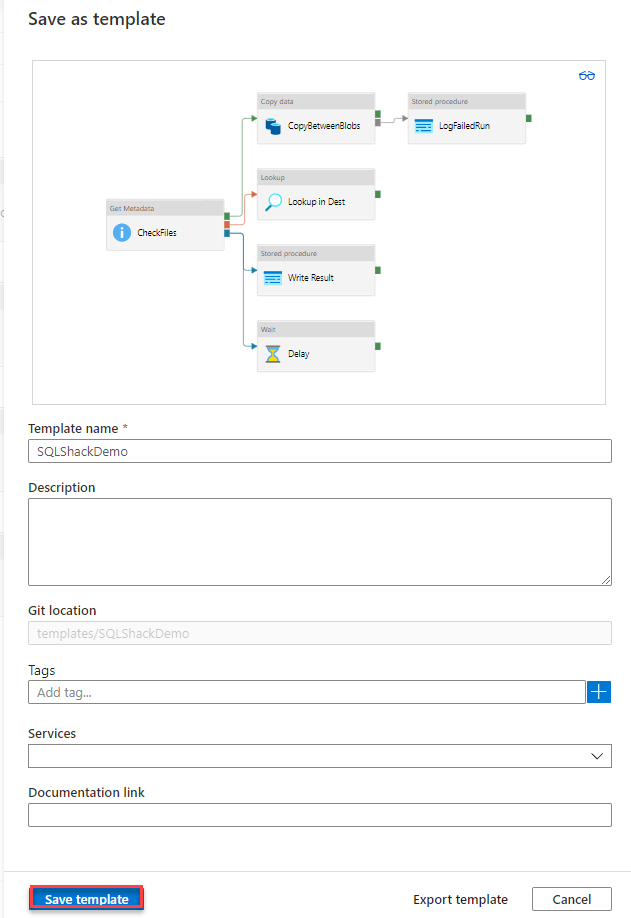
Task: Click the Git location field
Action: tap(320, 633)
